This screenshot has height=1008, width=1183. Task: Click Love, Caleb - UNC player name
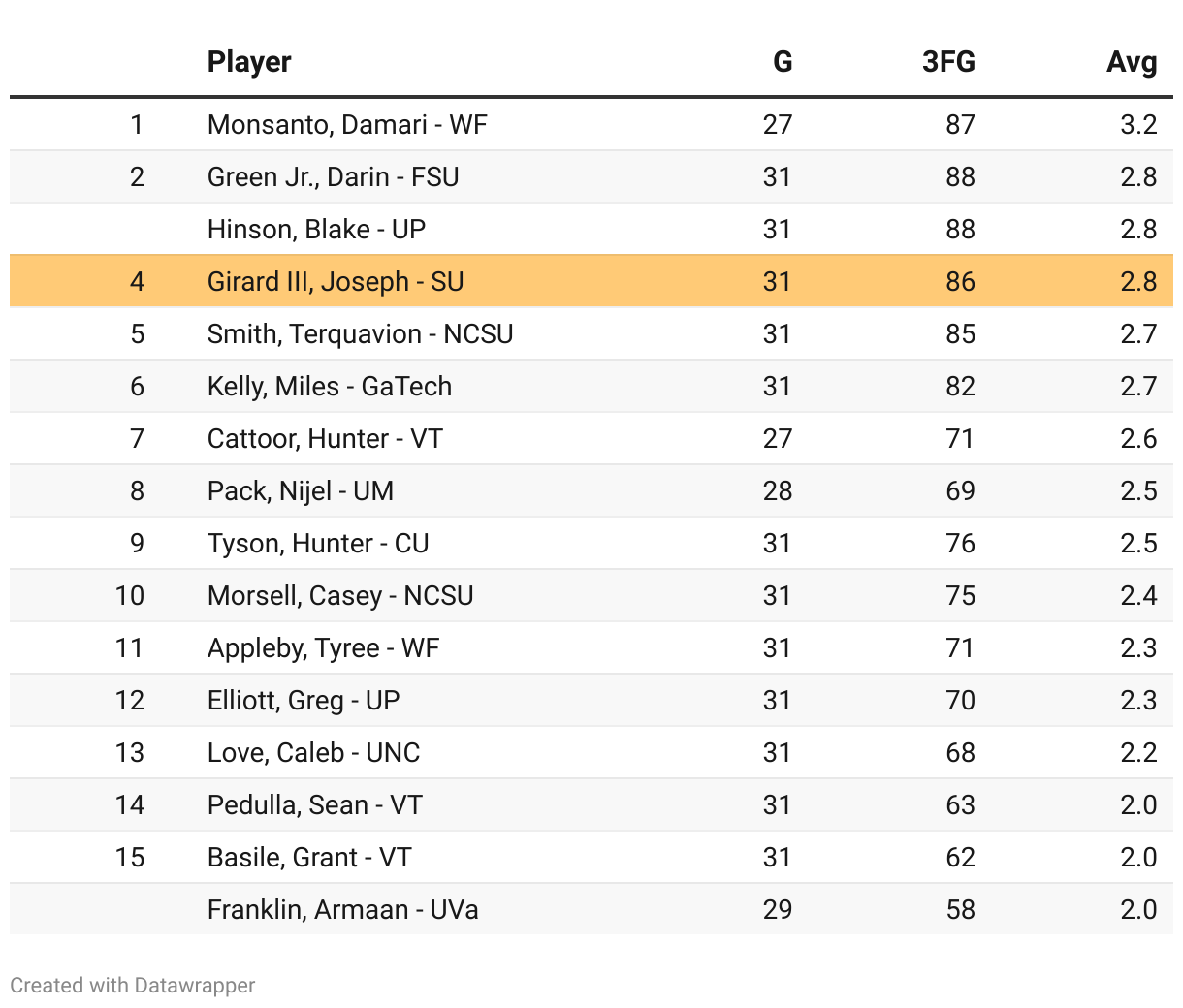[x=313, y=753]
